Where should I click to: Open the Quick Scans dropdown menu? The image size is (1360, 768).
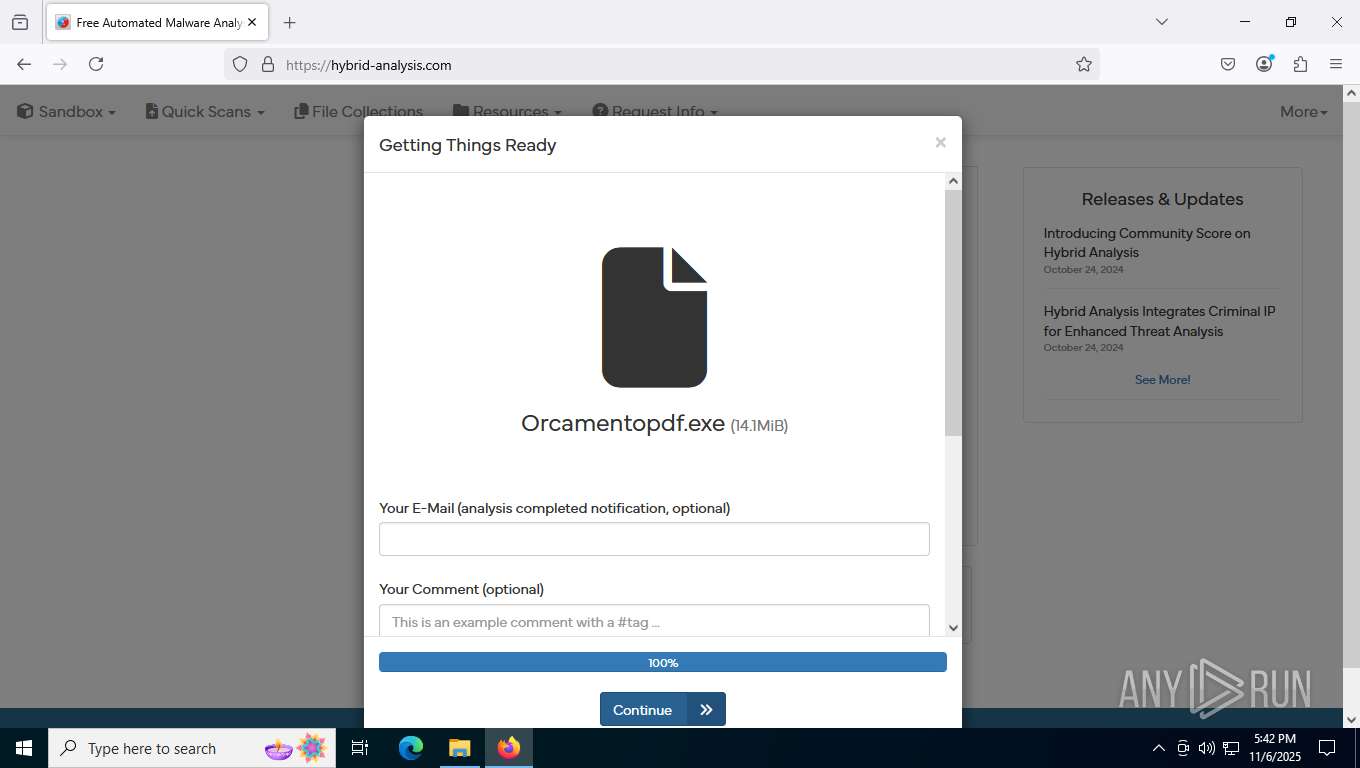coord(205,112)
